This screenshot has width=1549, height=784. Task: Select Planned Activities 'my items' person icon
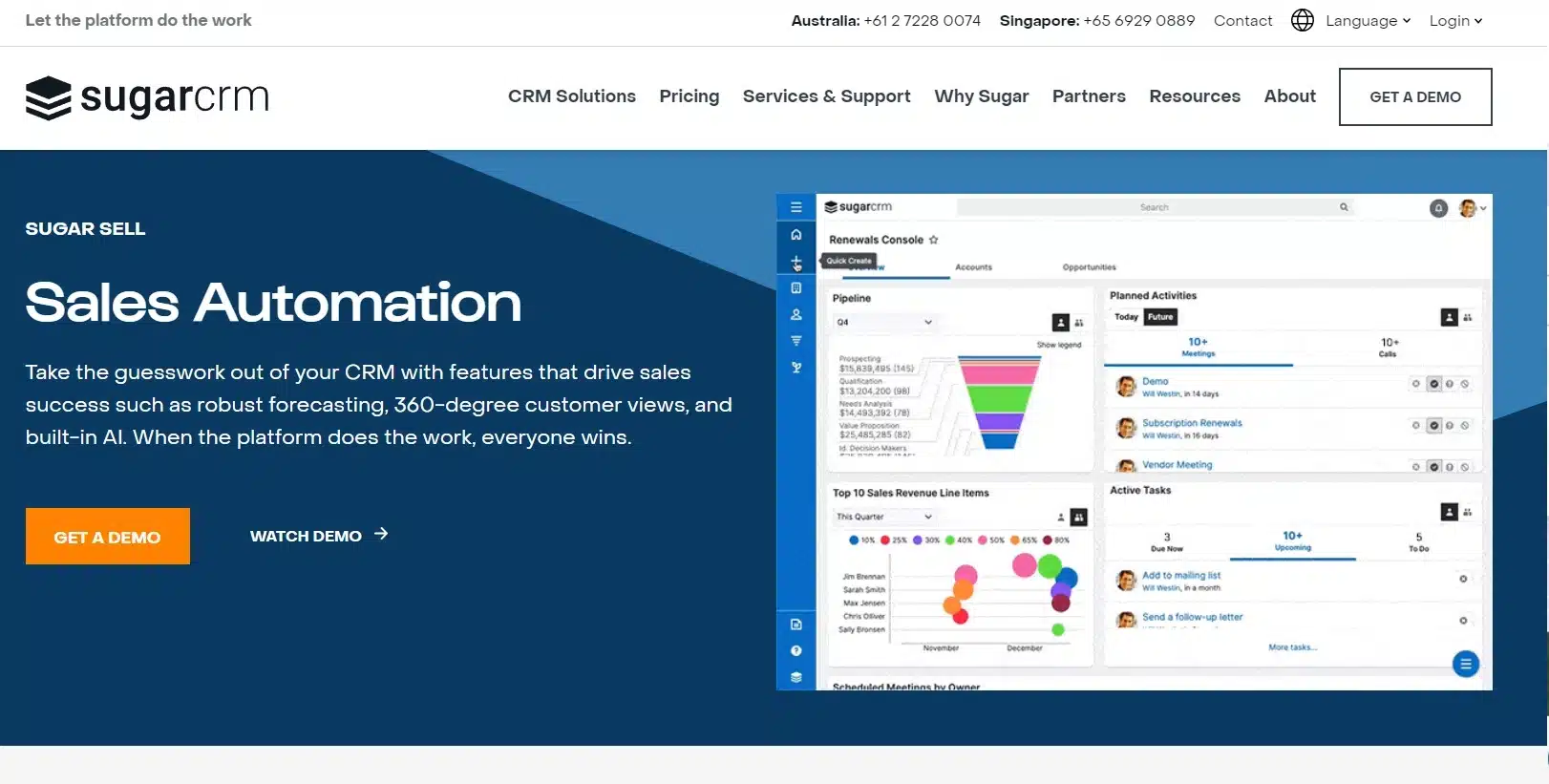1449,317
